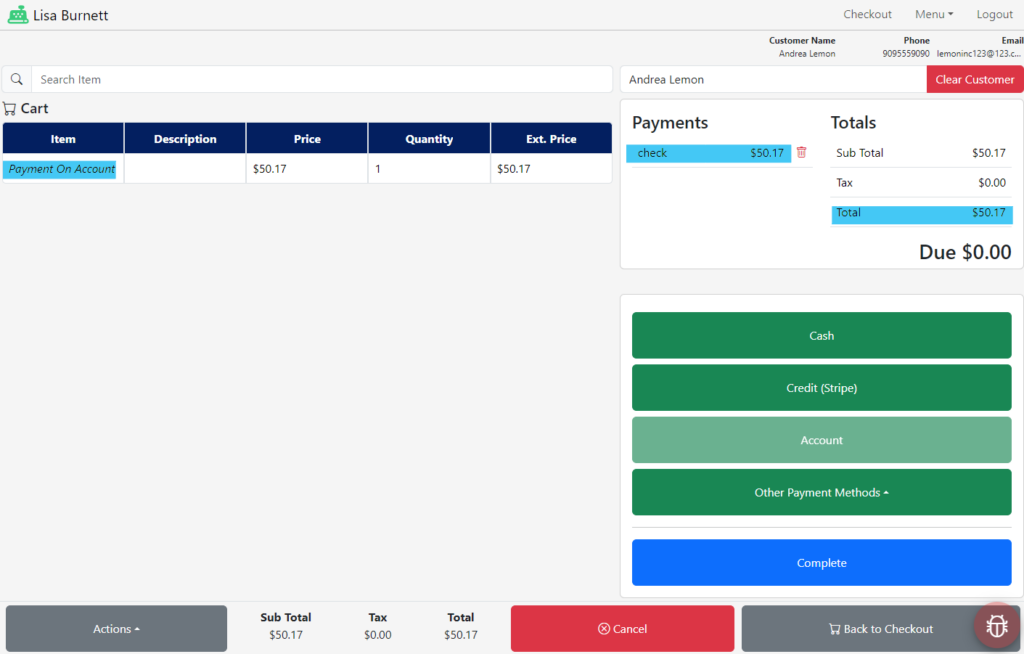
Task: Open the Other Payment Methods dropdown
Action: point(820,492)
